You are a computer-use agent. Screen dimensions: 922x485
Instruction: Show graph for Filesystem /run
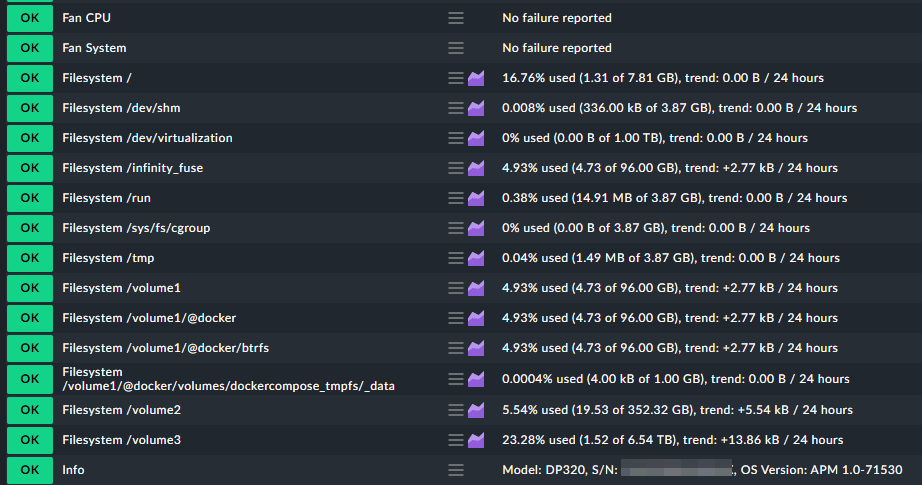(476, 198)
